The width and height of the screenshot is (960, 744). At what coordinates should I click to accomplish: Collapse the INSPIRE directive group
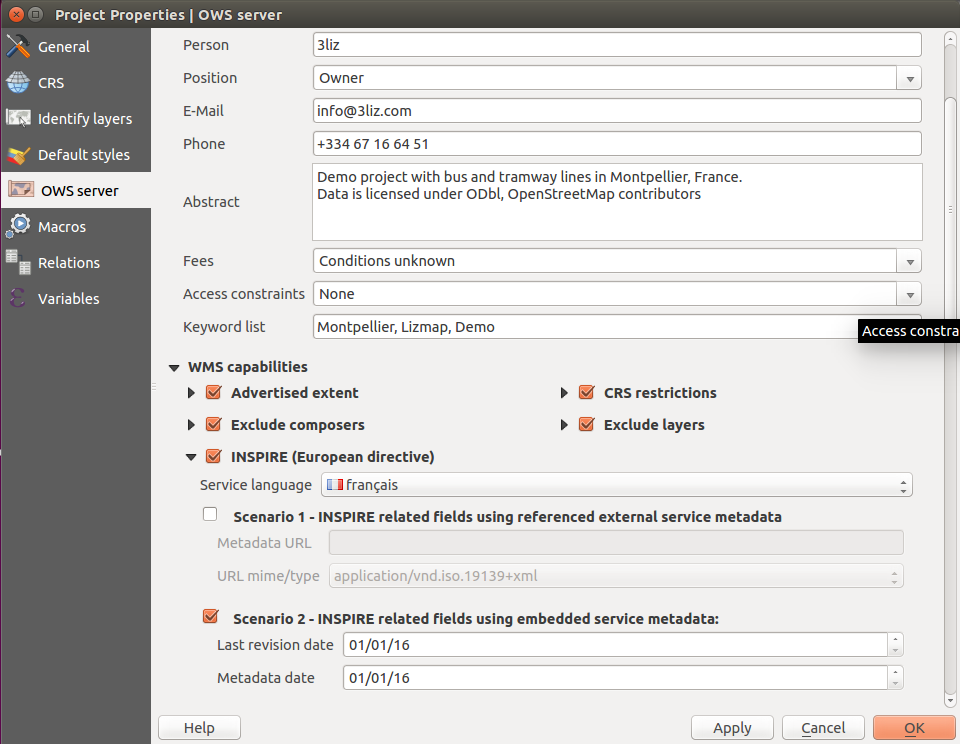[191, 457]
